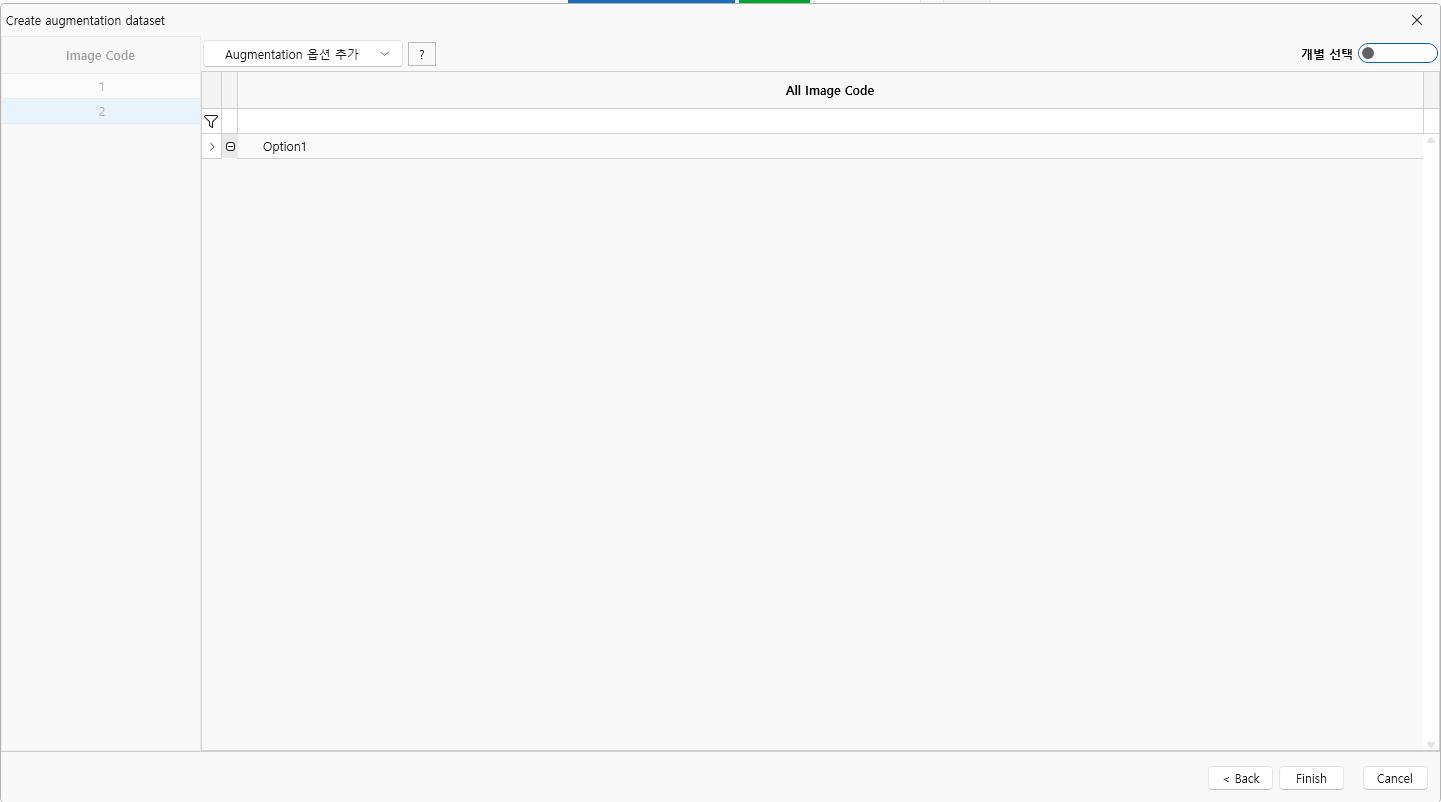The image size is (1441, 802).
Task: Click the Image Code list header
Action: click(x=100, y=56)
